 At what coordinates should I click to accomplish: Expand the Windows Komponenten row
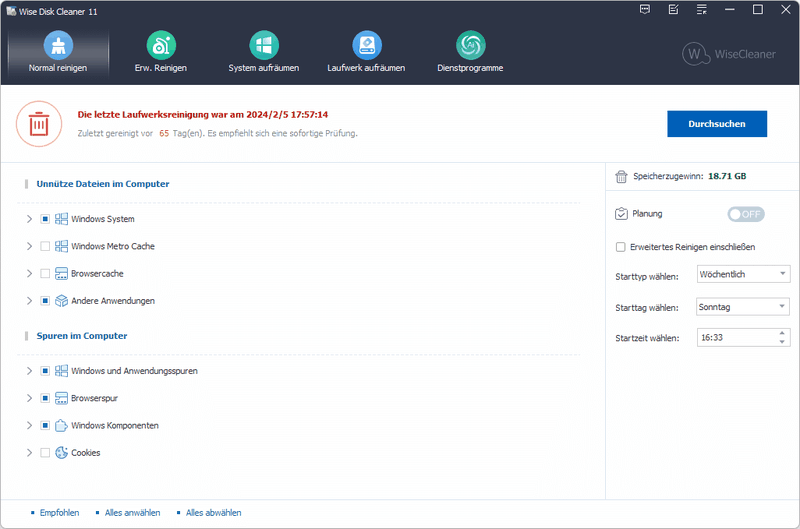tap(29, 425)
